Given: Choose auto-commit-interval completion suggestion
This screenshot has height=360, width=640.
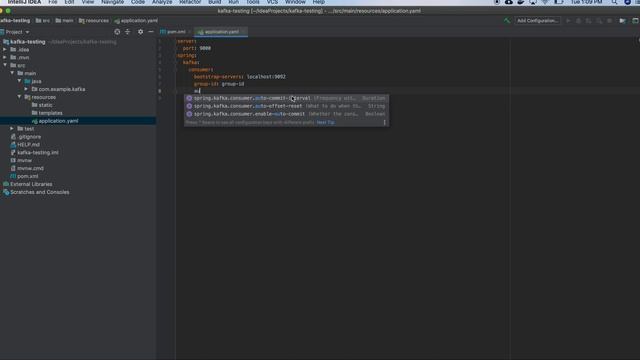Looking at the screenshot, I should (286, 98).
